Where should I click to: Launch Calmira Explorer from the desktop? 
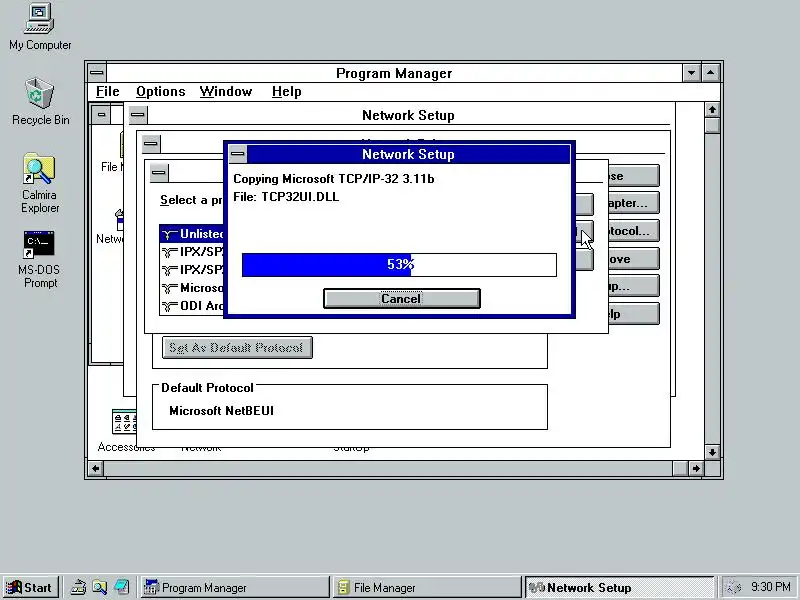tap(40, 183)
